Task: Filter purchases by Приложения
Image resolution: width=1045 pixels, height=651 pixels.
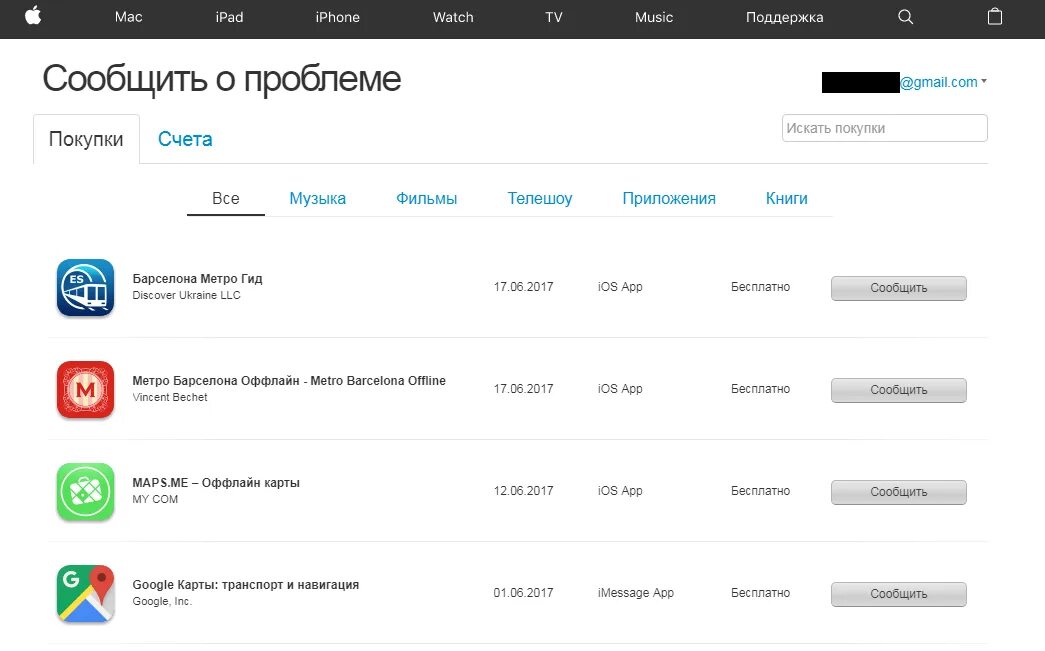Action: pyautogui.click(x=669, y=199)
